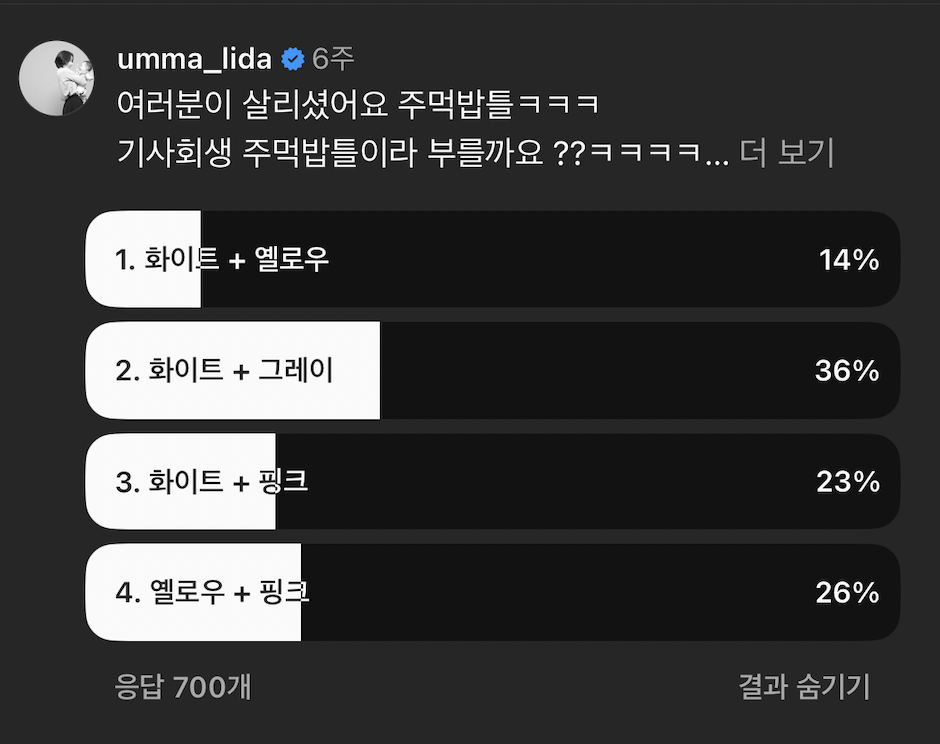Click the post line starting 여러분이 살리셨어요

coord(358,104)
